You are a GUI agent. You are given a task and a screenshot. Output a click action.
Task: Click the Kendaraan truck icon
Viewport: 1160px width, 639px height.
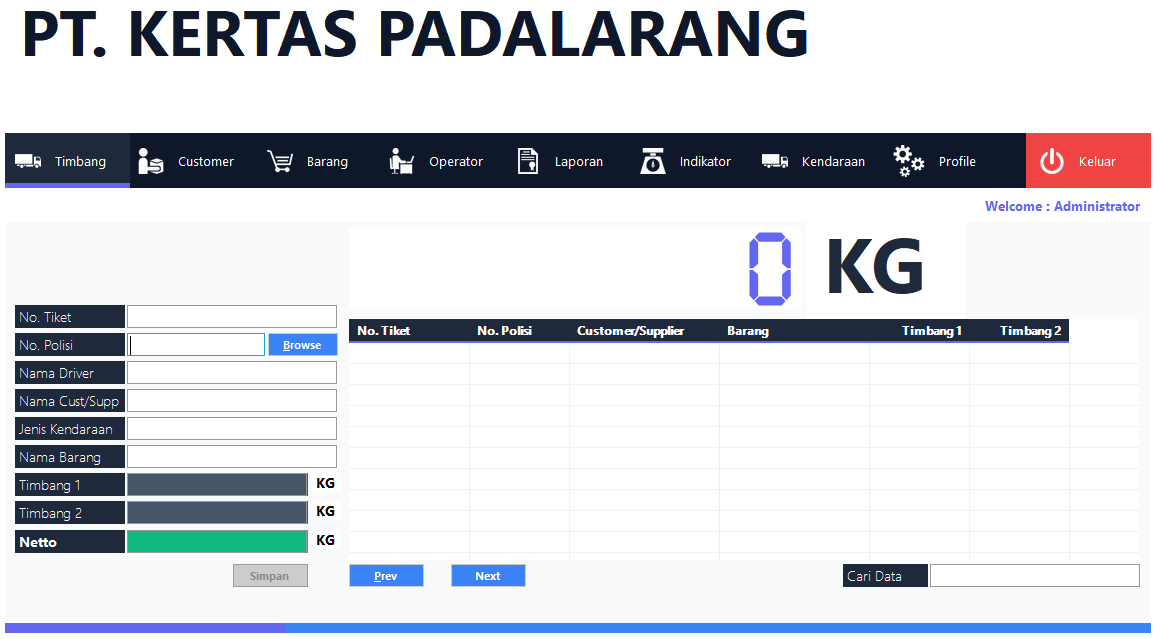tap(775, 161)
